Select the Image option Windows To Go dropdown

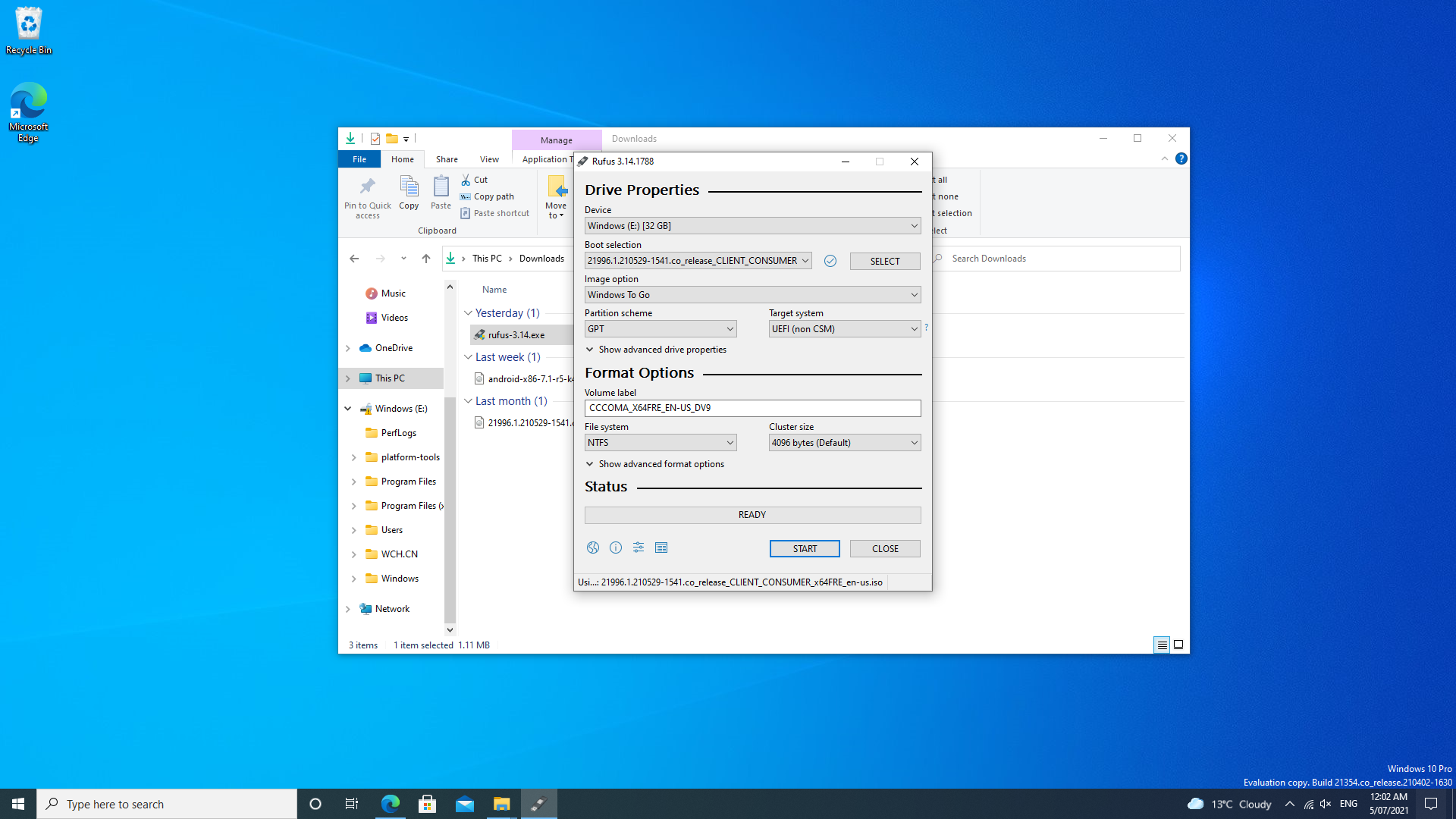(752, 294)
